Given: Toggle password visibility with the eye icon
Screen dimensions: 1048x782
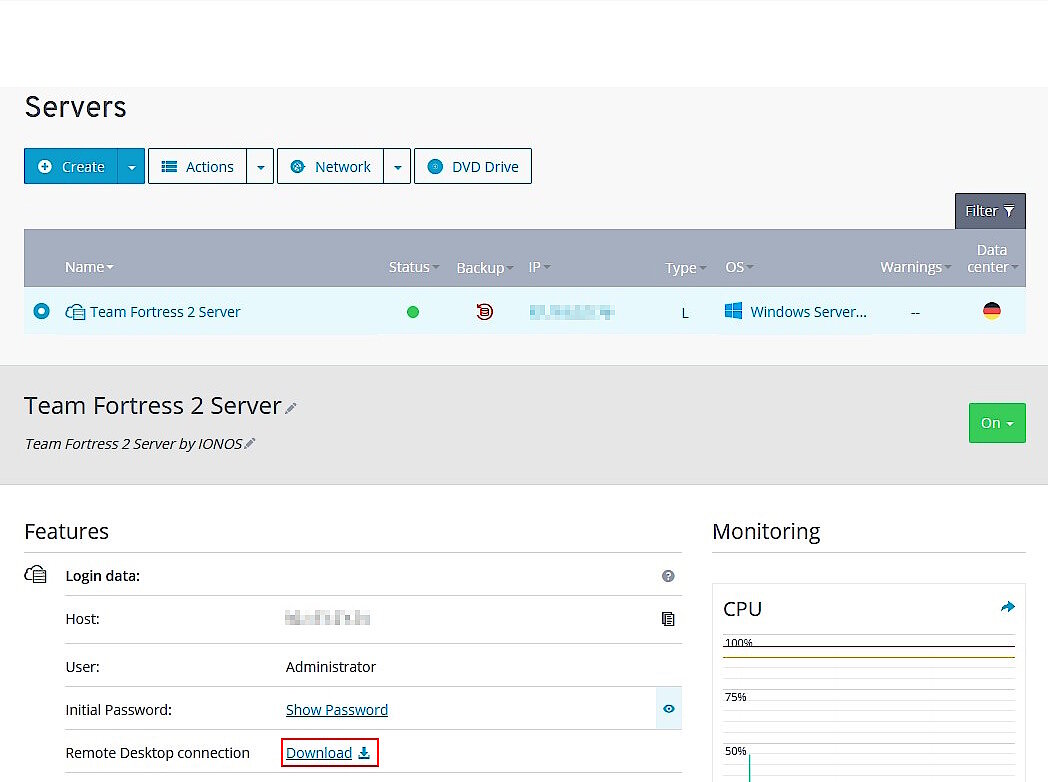Looking at the screenshot, I should [x=668, y=708].
